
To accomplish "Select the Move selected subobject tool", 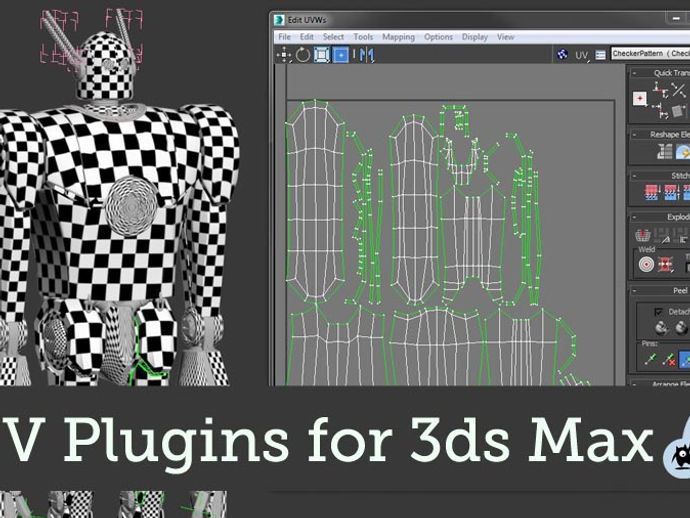I will (x=284, y=55).
